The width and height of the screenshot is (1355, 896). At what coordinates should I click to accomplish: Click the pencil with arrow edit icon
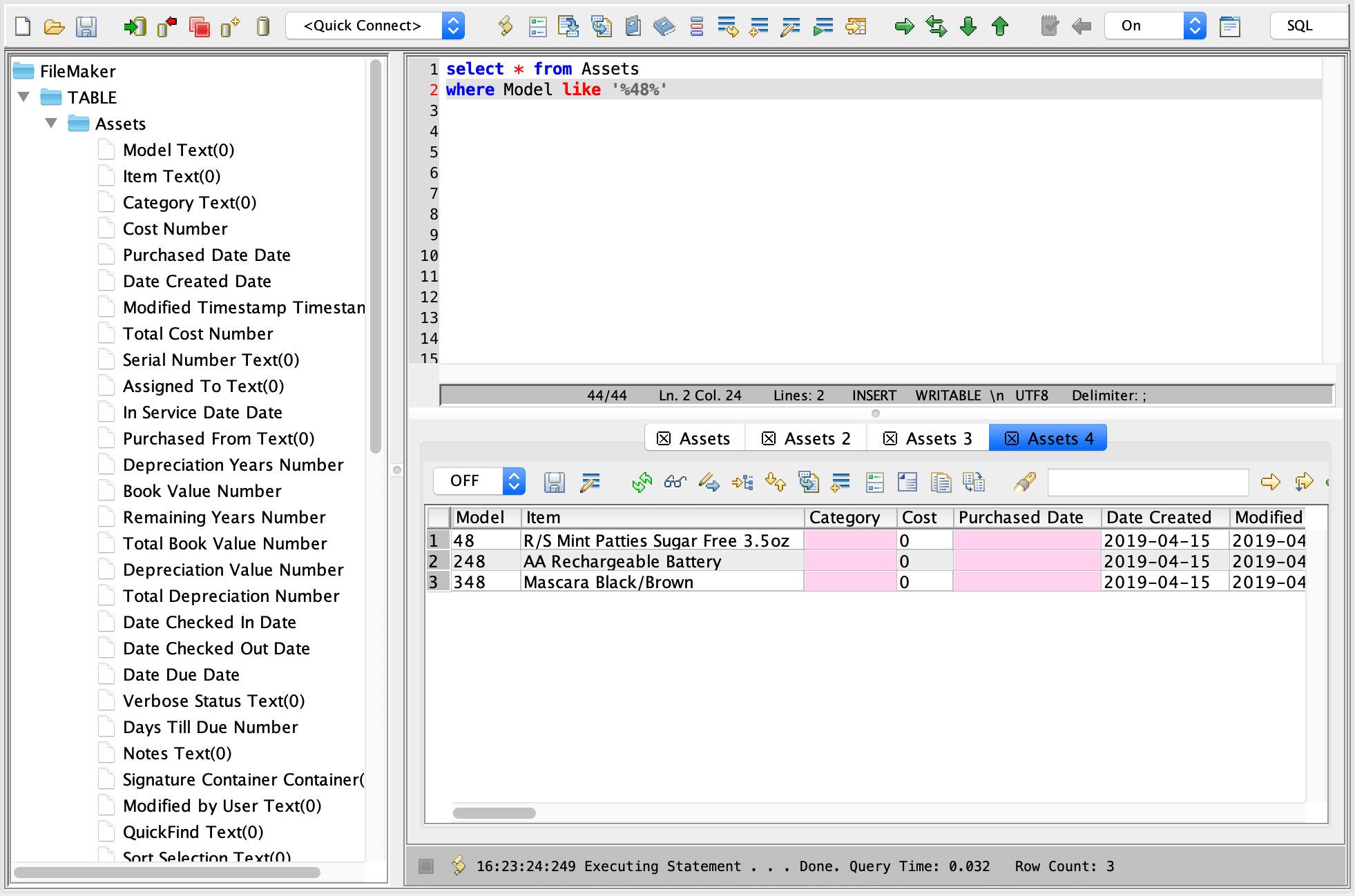coord(709,482)
